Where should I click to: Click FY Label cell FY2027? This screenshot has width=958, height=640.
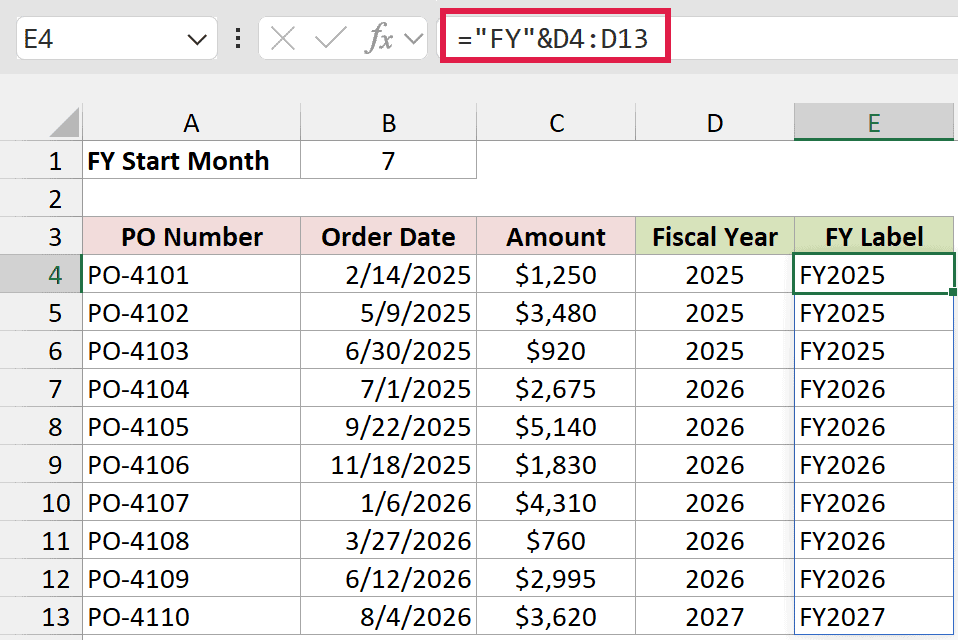(x=874, y=616)
